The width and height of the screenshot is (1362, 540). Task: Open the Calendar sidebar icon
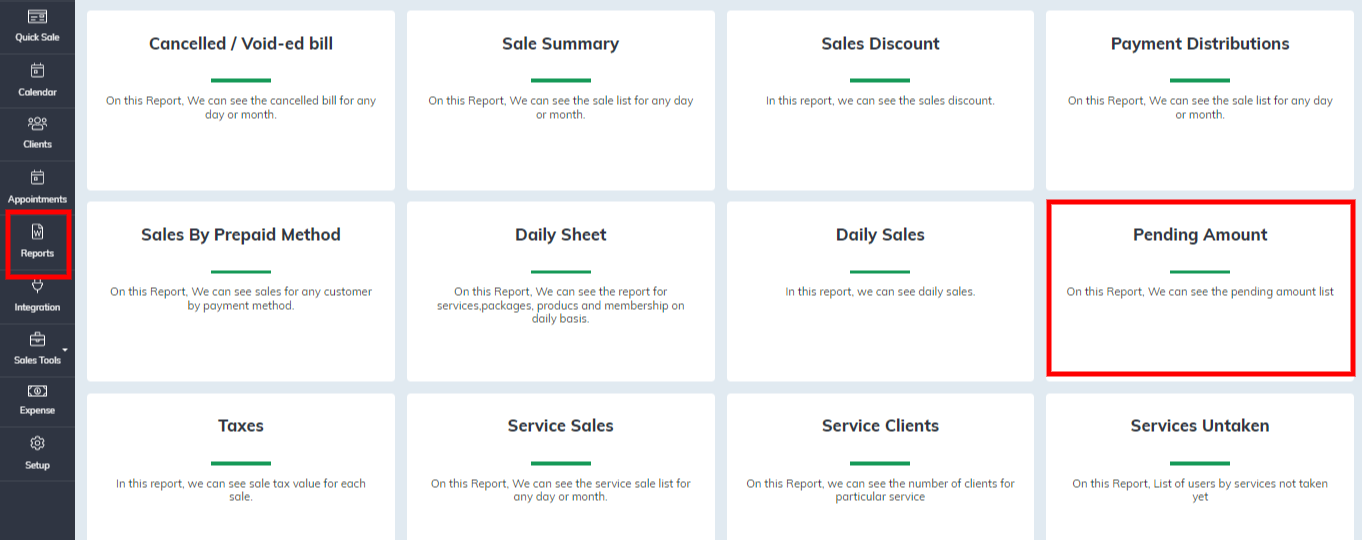pos(37,70)
